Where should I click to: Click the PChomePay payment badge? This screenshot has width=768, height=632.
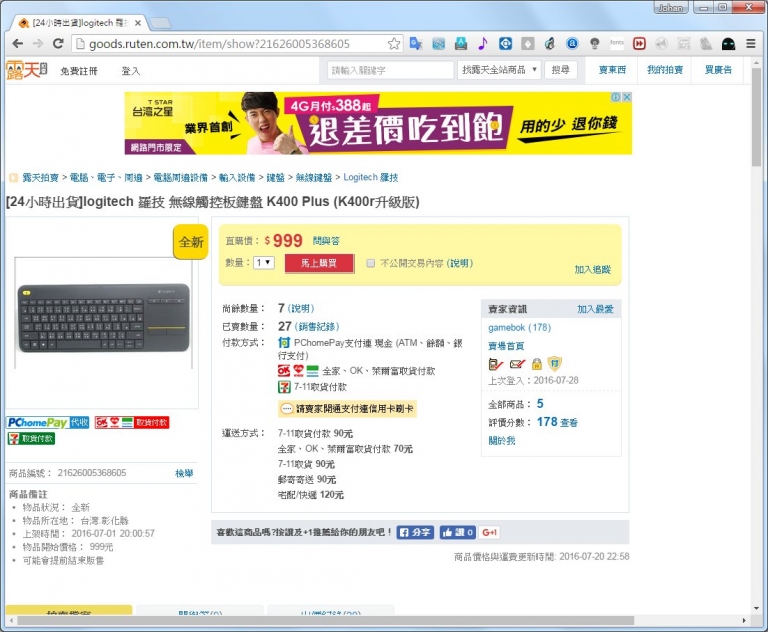point(48,422)
